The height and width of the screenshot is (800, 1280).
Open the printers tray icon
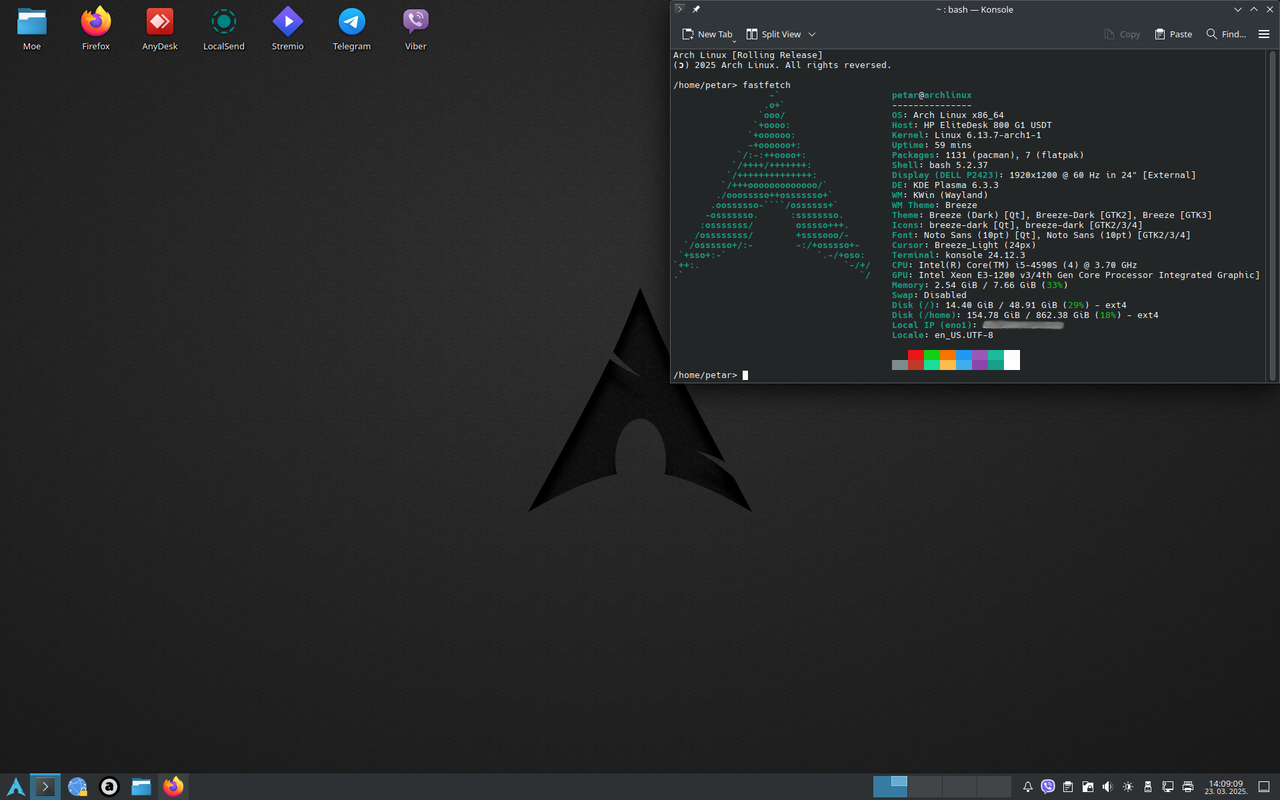pyautogui.click(x=1188, y=787)
